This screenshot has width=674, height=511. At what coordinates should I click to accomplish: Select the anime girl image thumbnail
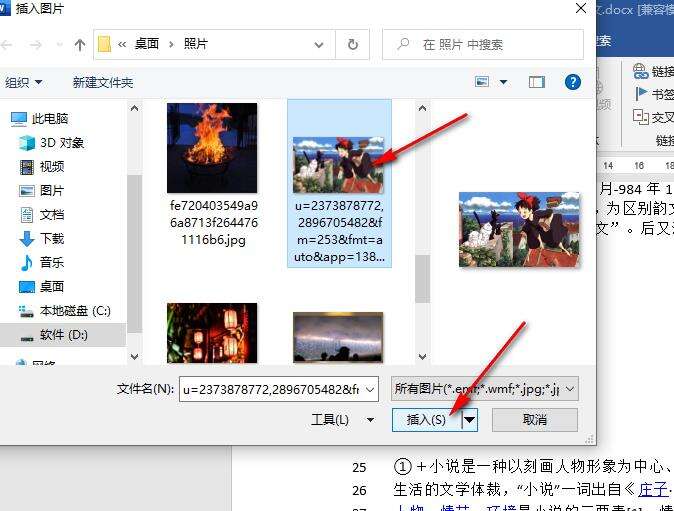point(338,165)
